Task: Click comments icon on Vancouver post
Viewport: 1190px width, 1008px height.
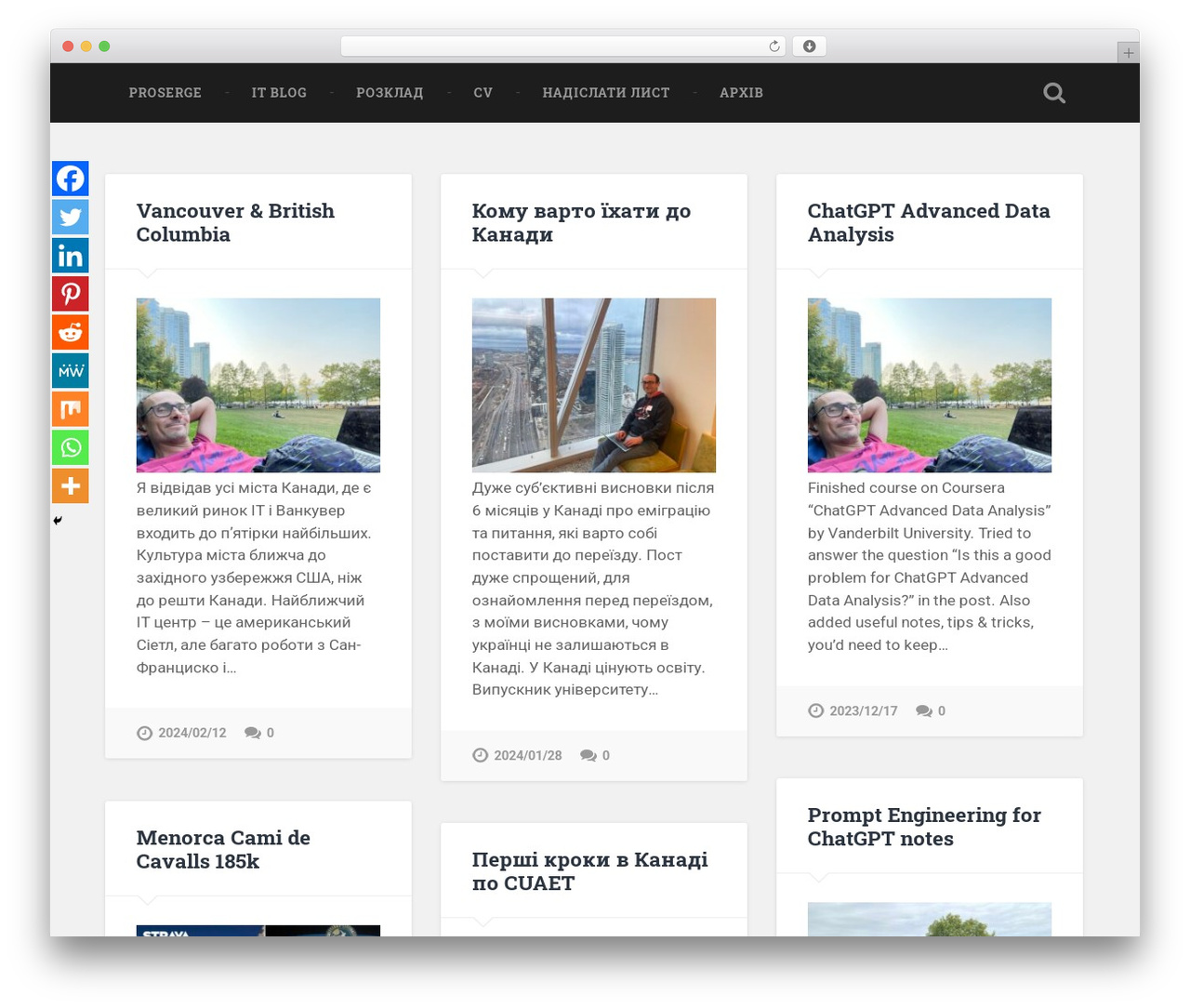Action: [x=253, y=733]
